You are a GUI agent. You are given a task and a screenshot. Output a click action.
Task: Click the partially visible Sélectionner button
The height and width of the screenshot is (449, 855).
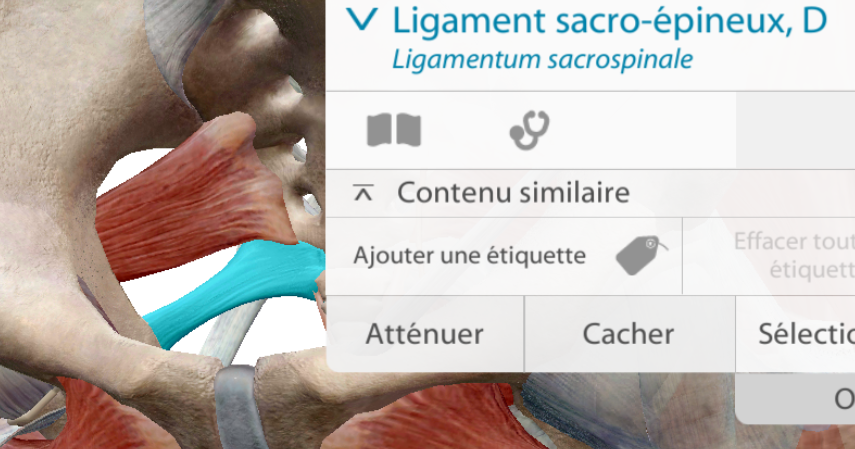pos(795,334)
